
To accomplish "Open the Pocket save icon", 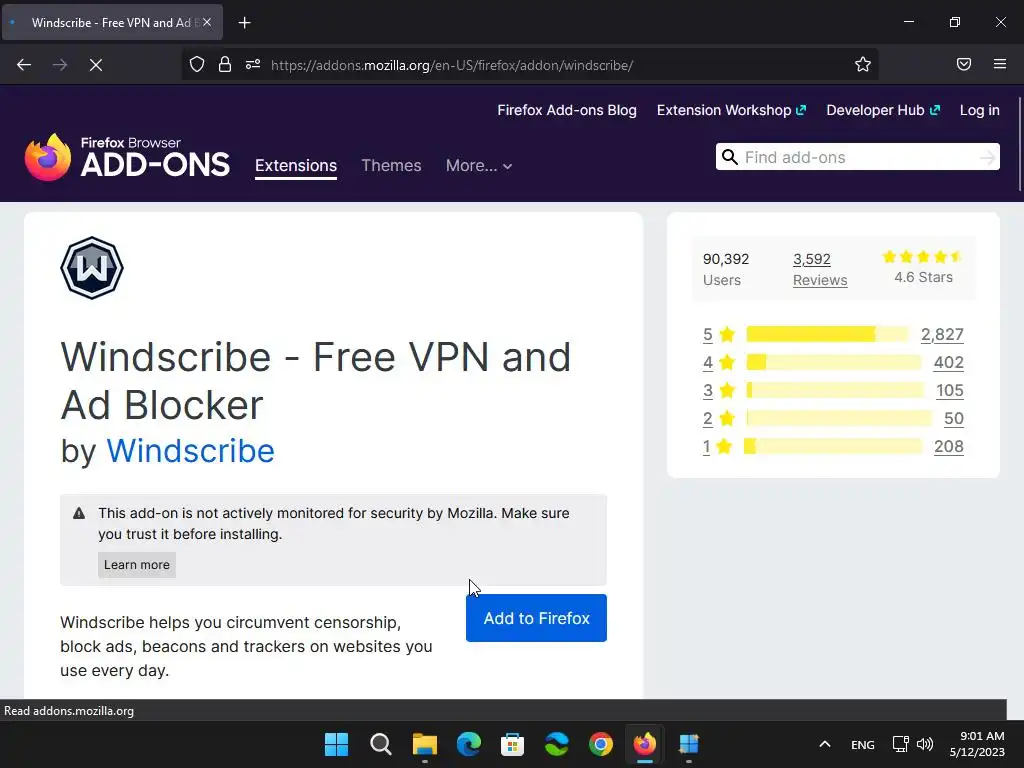I will coord(963,65).
